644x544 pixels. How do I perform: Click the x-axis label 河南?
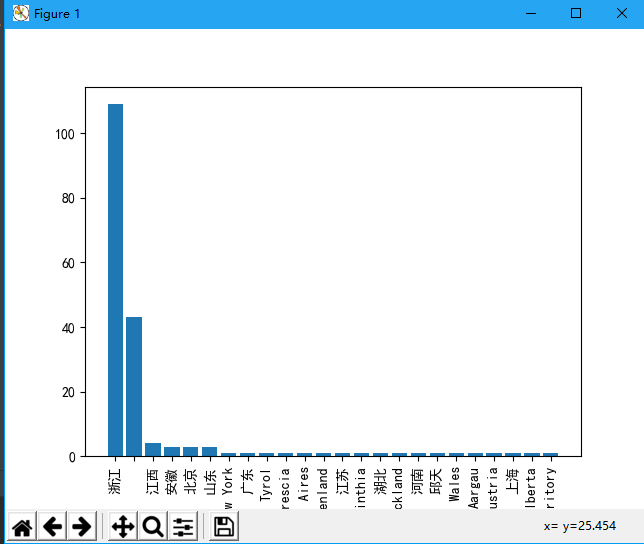tap(418, 482)
